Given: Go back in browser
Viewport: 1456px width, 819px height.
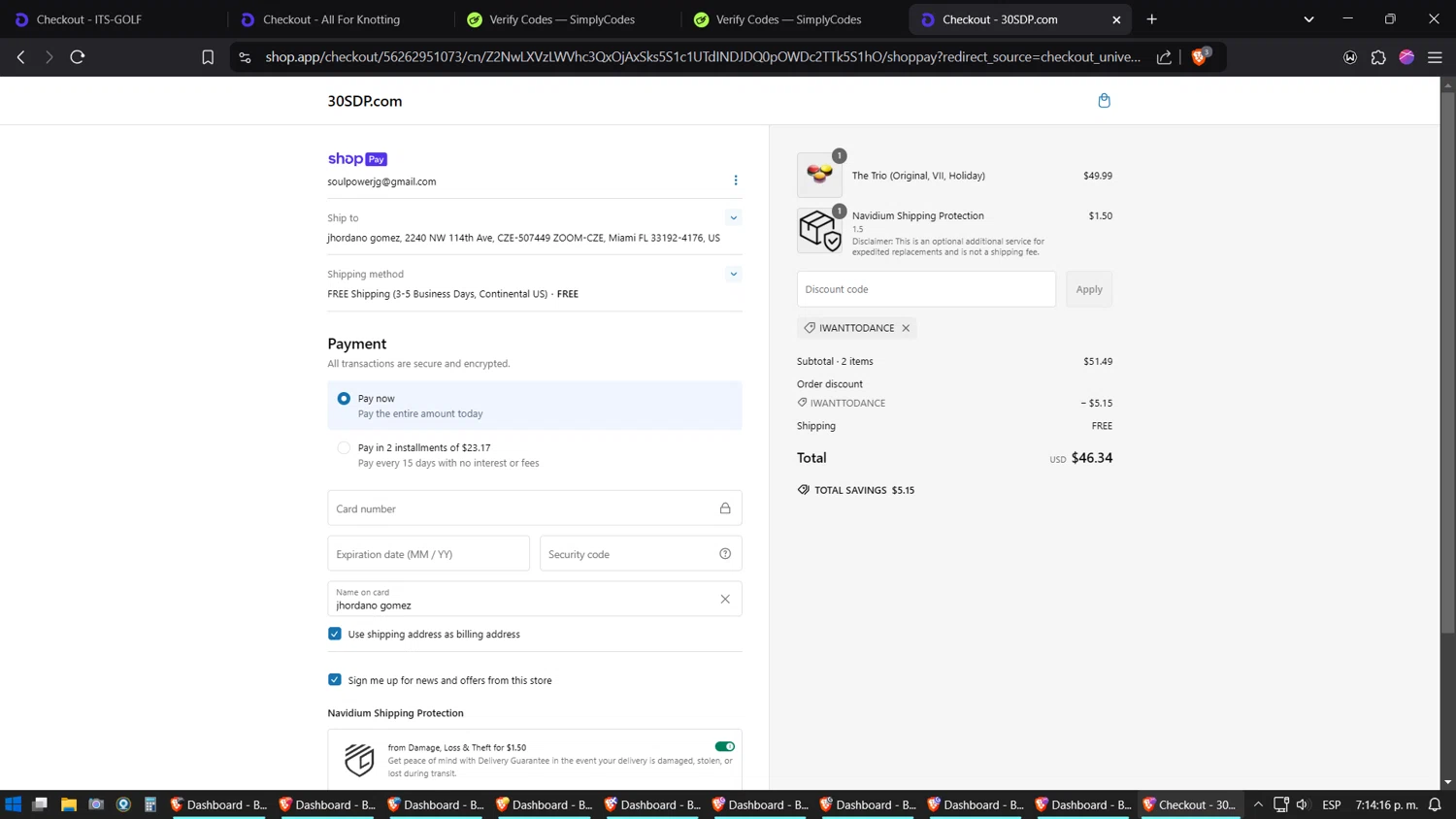Looking at the screenshot, I should click(20, 57).
